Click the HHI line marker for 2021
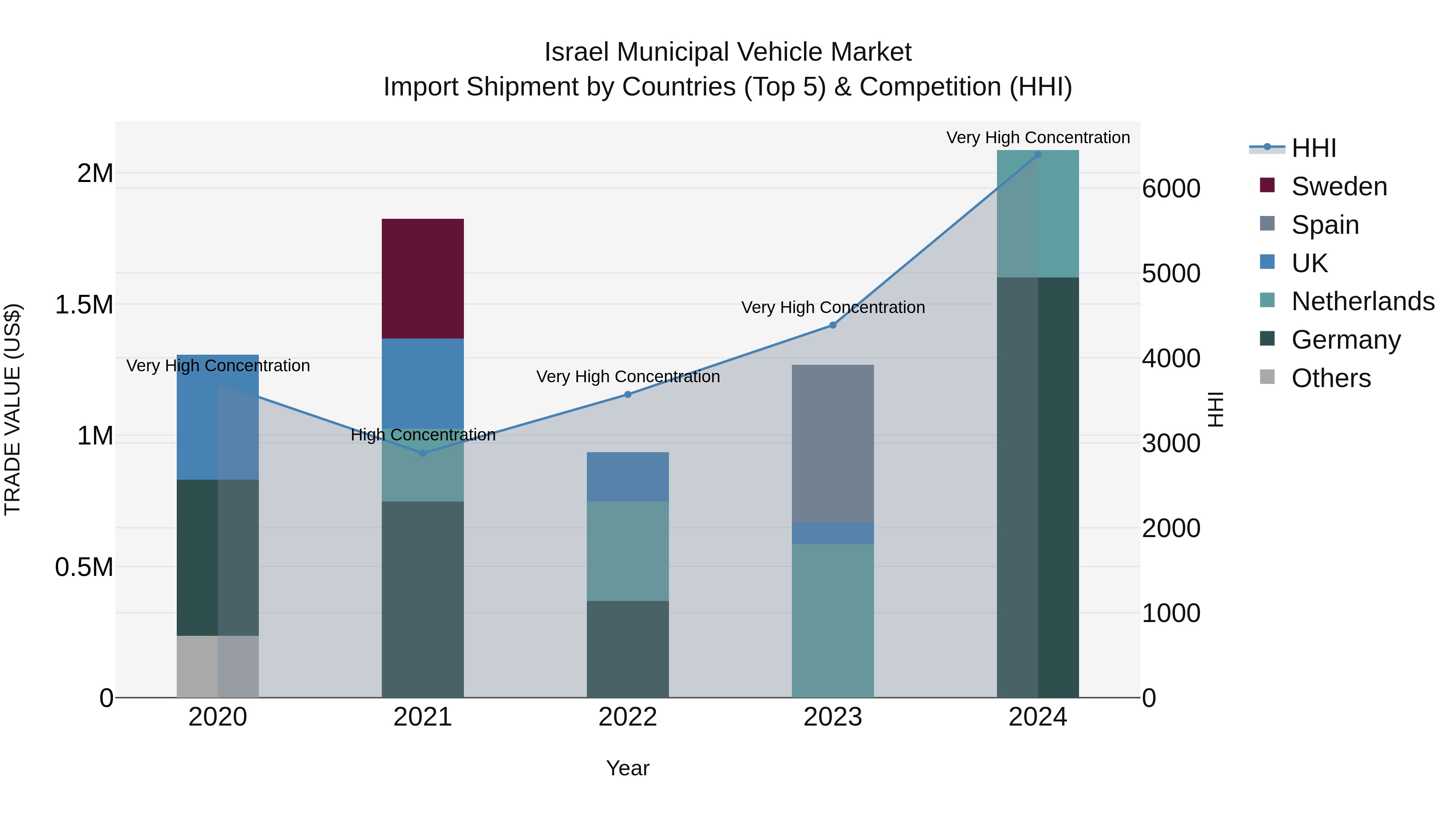The width and height of the screenshot is (1456, 819). [423, 453]
